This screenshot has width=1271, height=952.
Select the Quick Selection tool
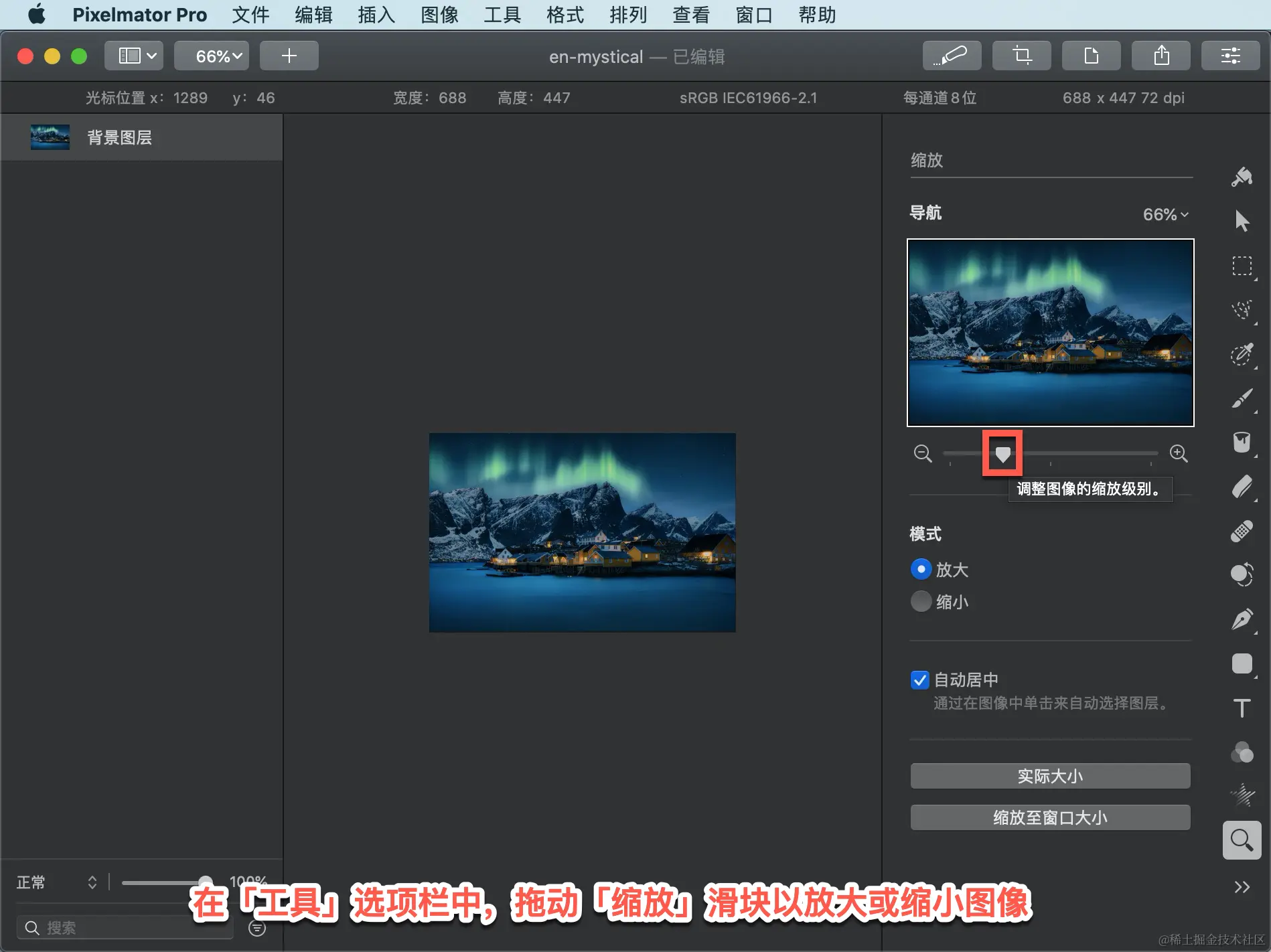click(x=1242, y=354)
